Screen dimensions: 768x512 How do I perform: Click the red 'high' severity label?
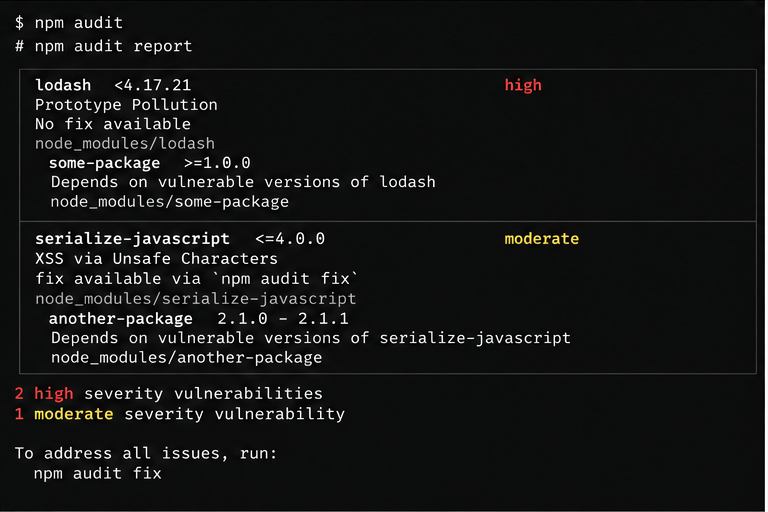[523, 85]
